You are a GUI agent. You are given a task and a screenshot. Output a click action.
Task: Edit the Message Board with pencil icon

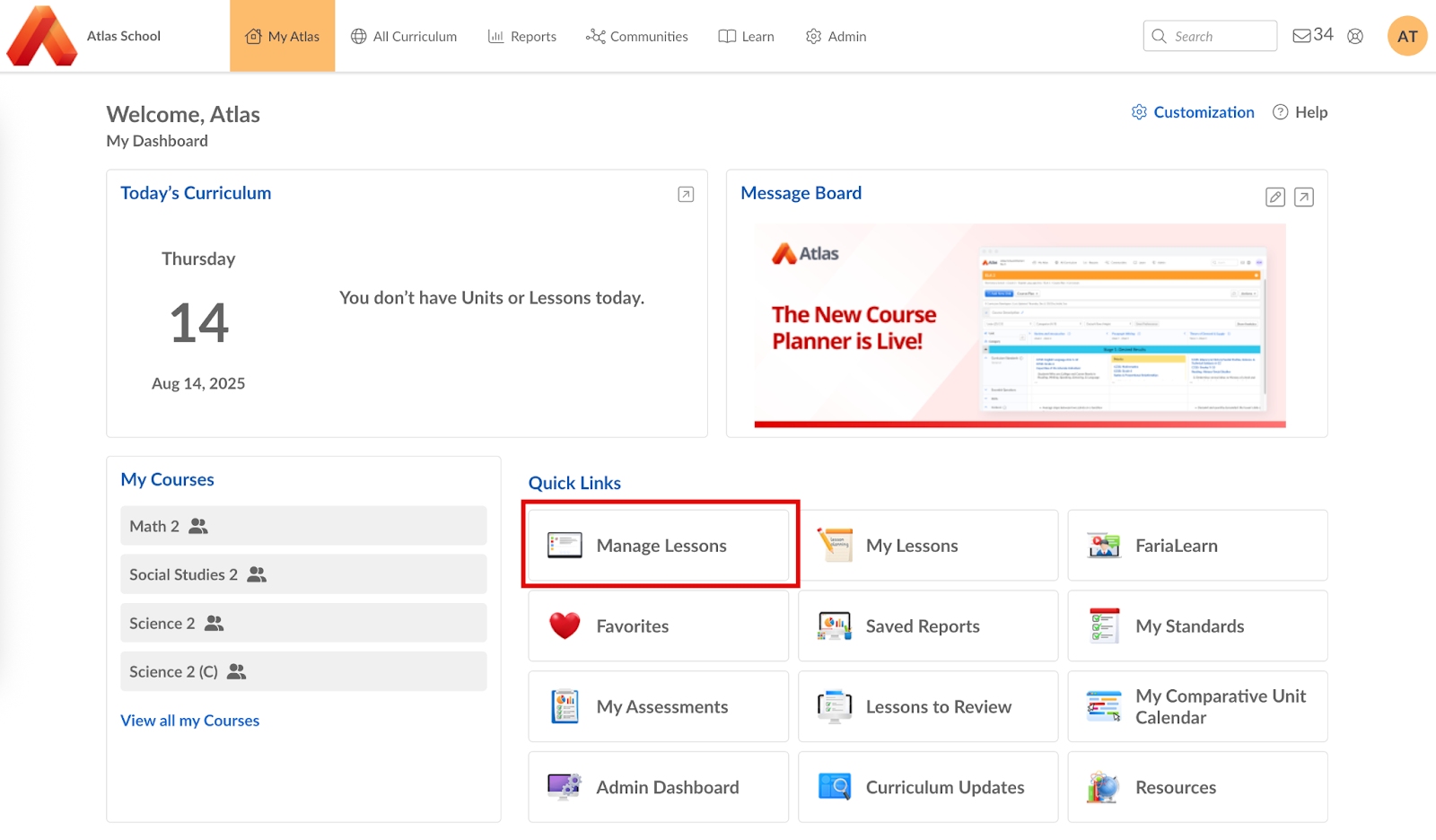[1274, 197]
